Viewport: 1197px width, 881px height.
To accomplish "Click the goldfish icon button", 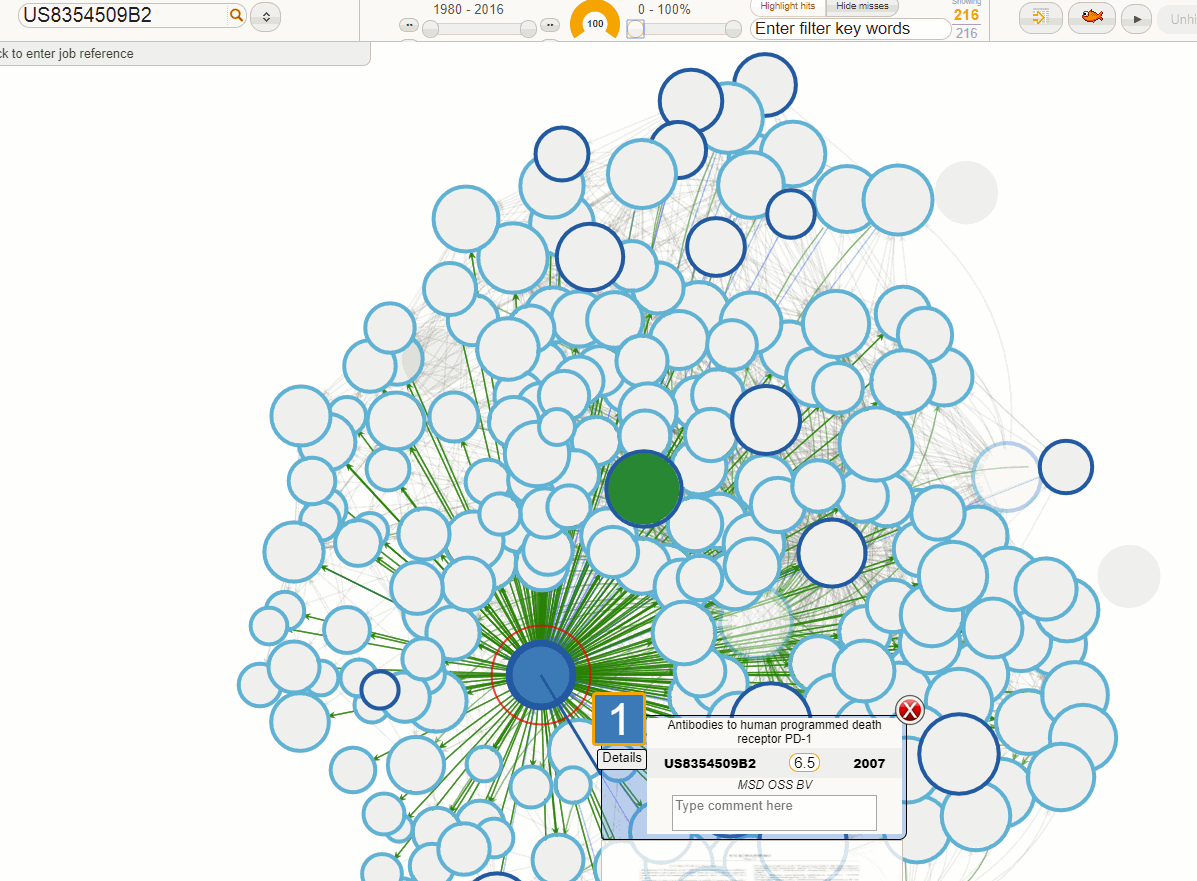I will (1092, 17).
